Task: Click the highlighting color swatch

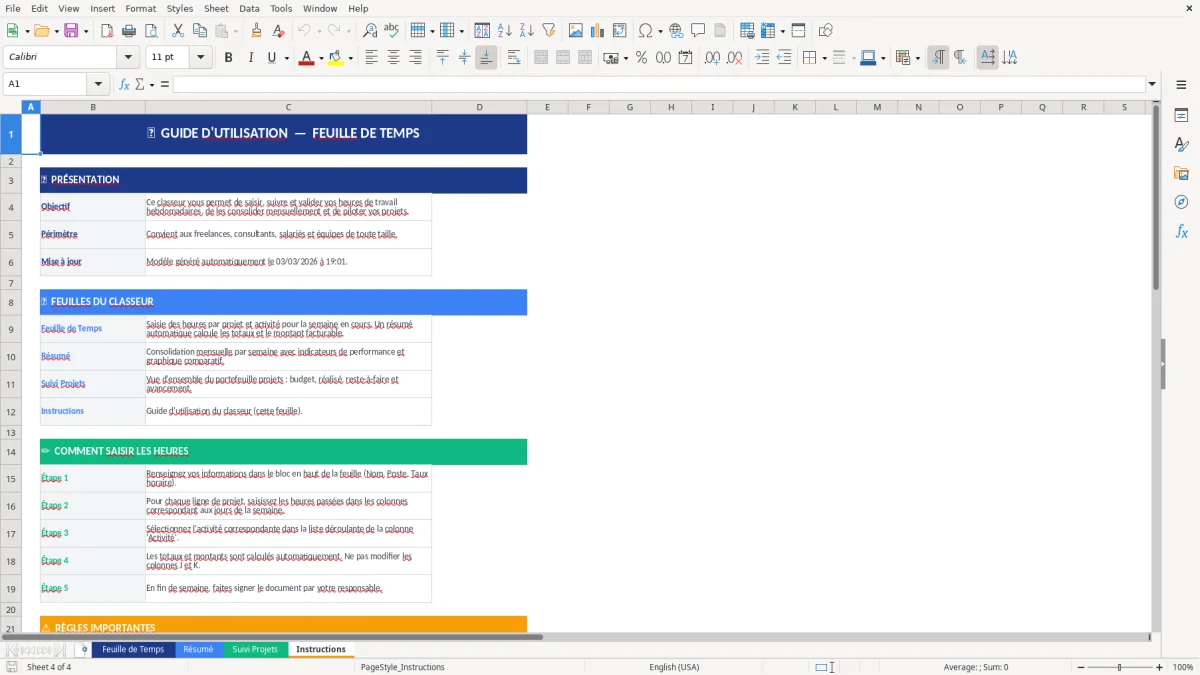Action: click(334, 57)
